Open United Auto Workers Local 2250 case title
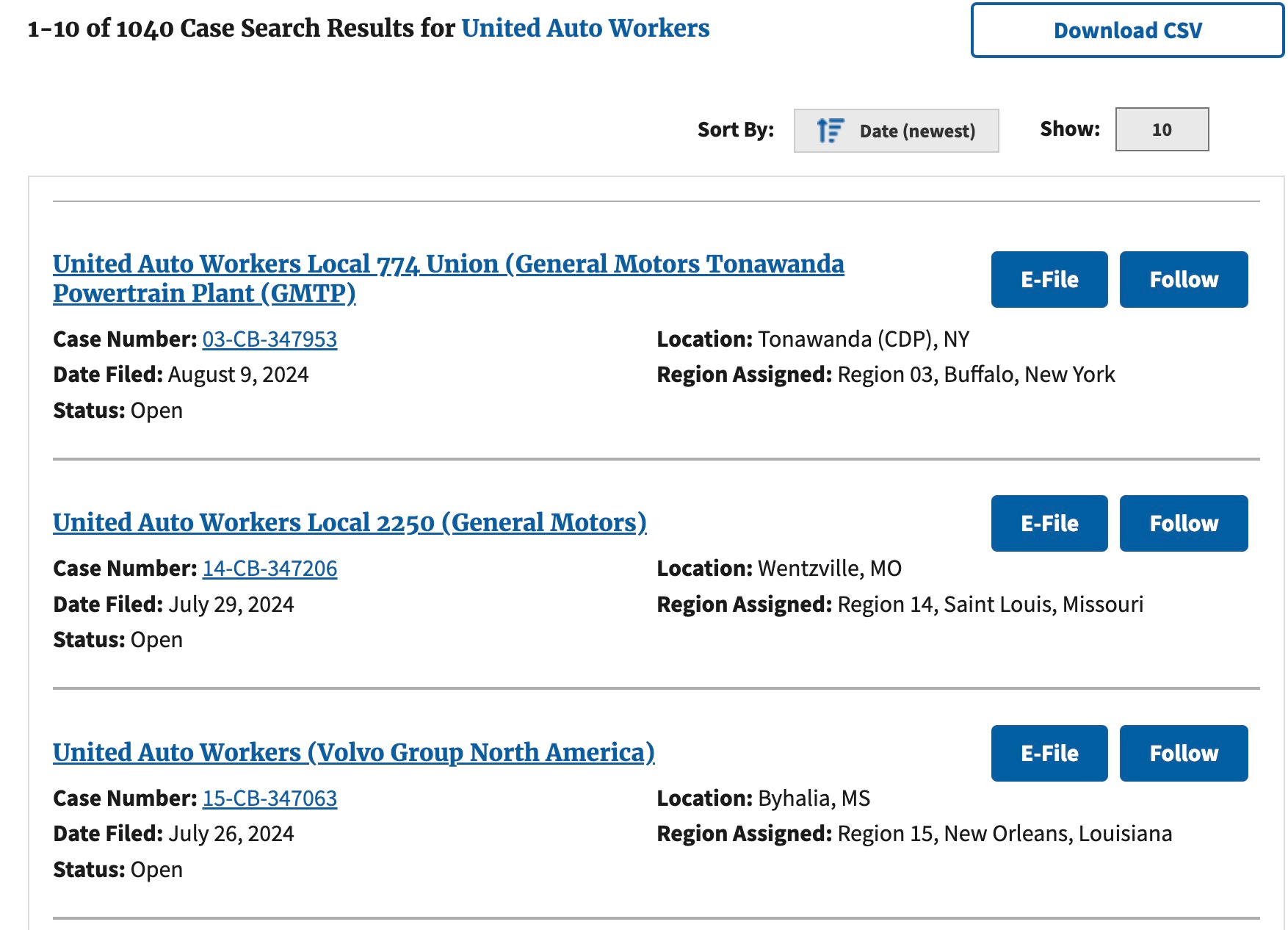1288x930 pixels. tap(350, 522)
